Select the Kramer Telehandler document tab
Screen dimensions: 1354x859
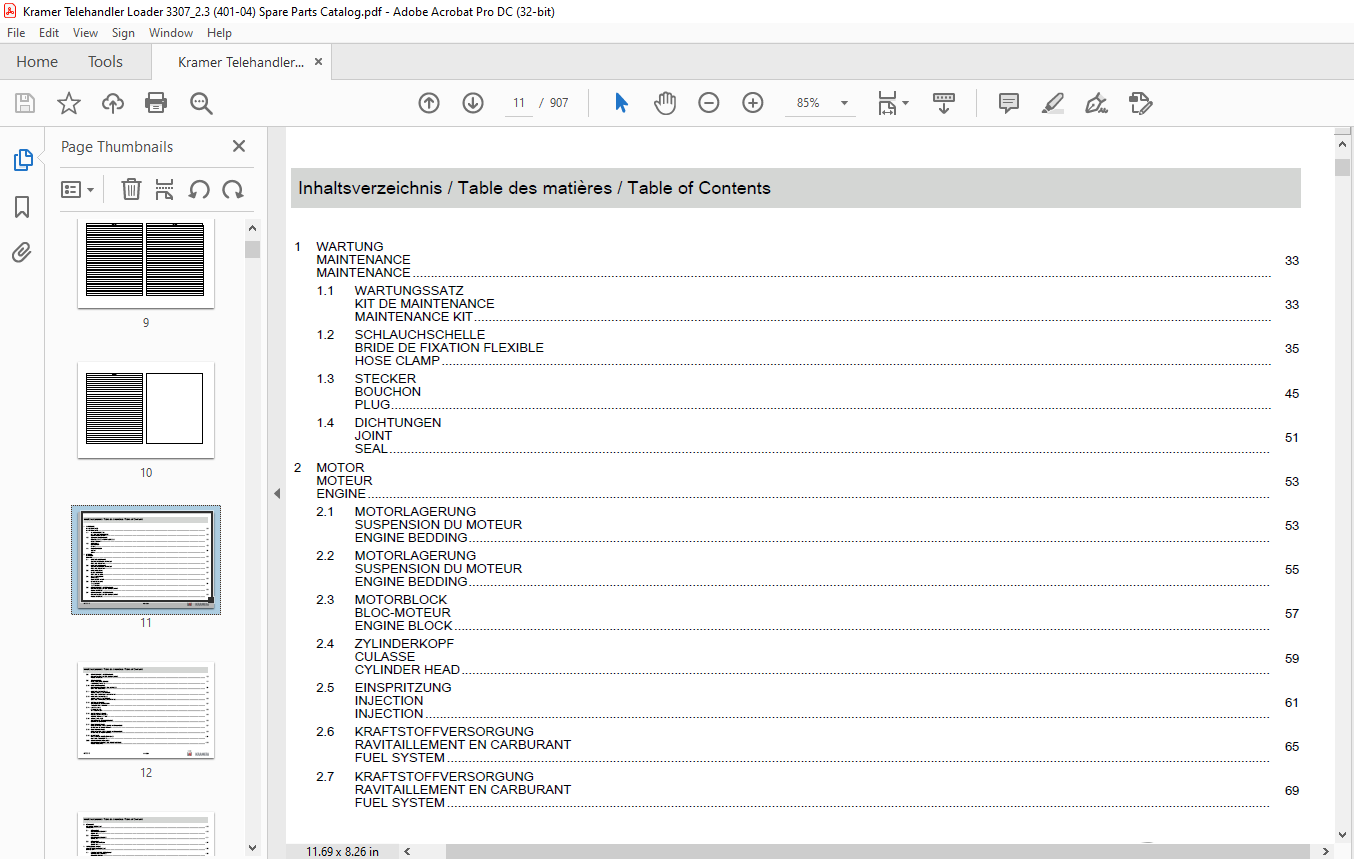[241, 62]
